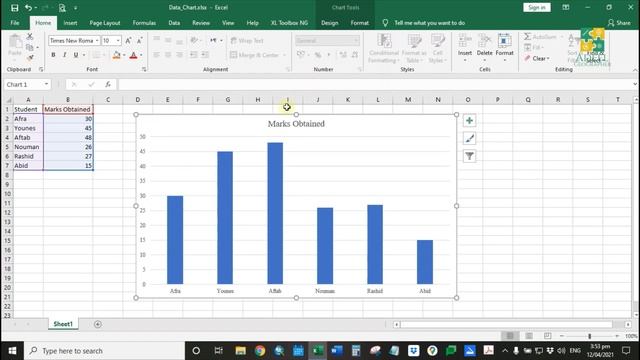640x360 pixels.
Task: Open the File tab
Action: click(x=15, y=23)
